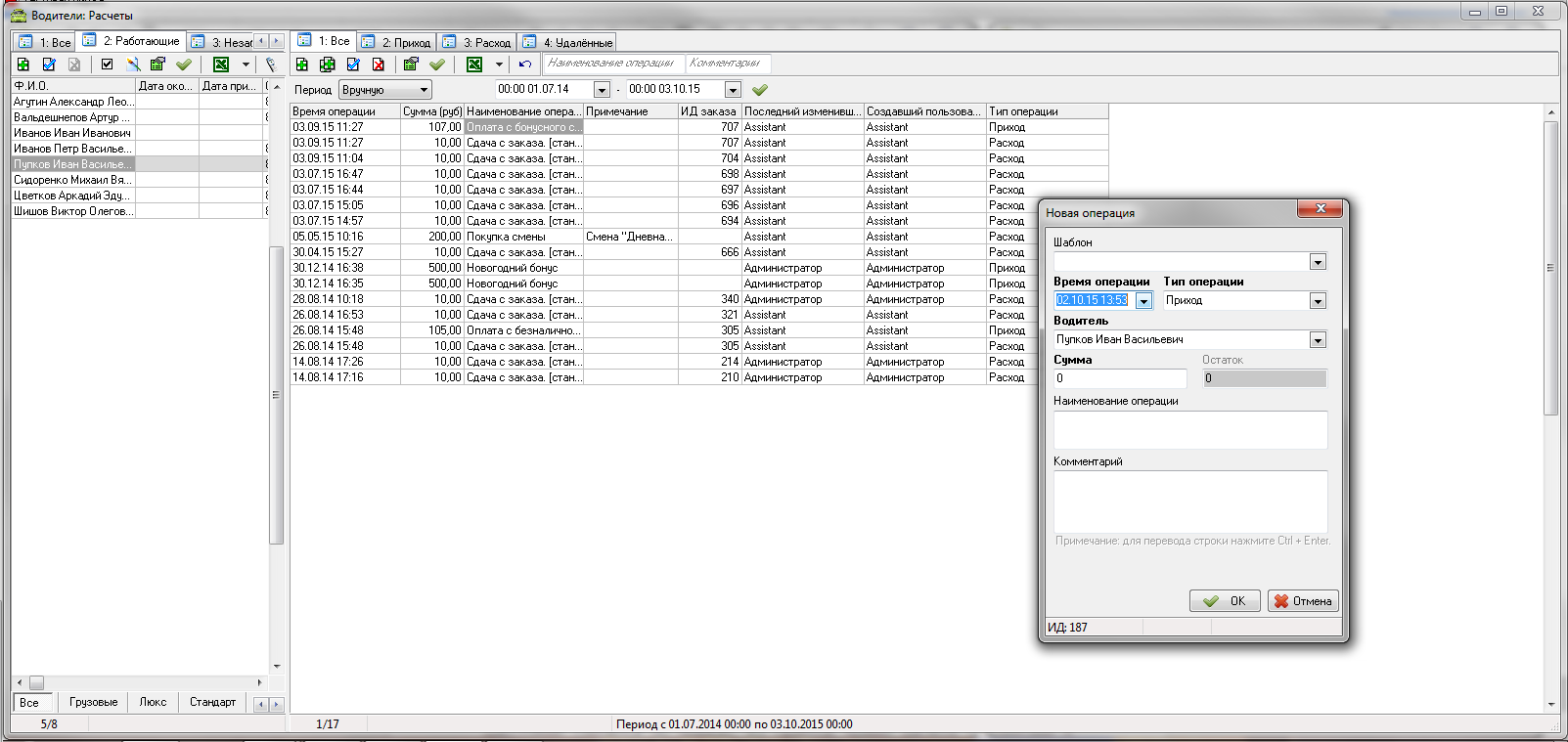The image size is (1568, 742).
Task: Open start date 01.07.14 calendar dropdown
Action: [603, 90]
